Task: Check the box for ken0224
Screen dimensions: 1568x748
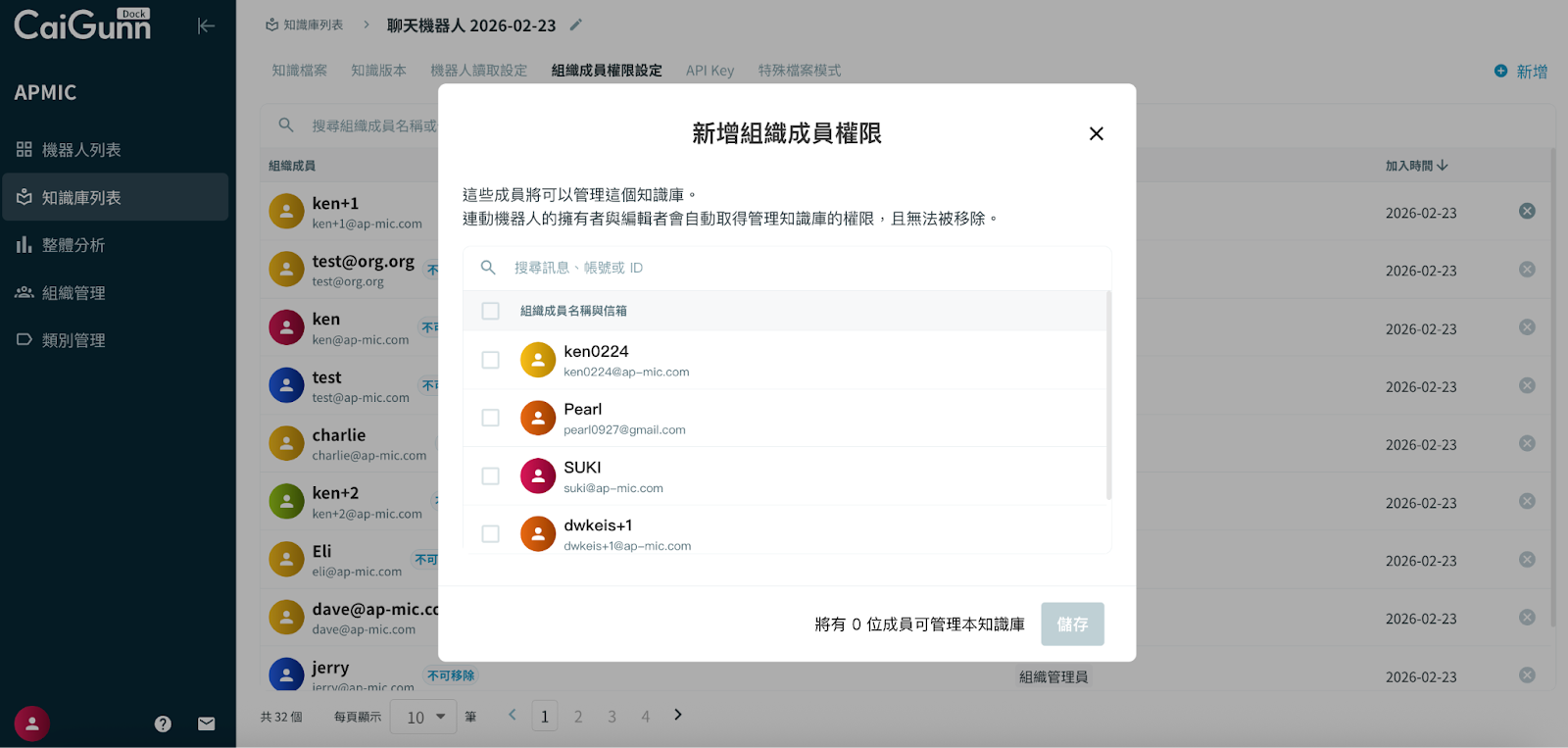Action: (x=491, y=360)
